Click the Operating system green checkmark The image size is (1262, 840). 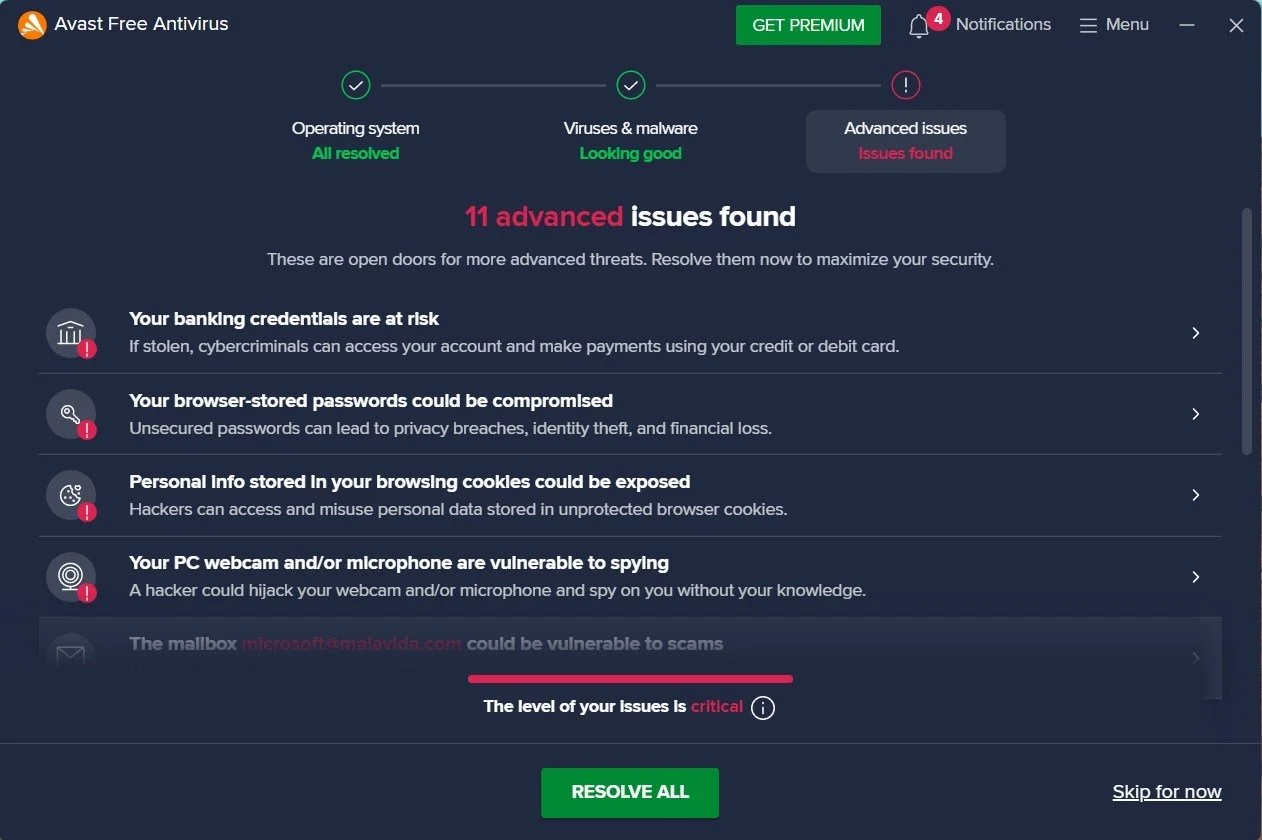point(356,85)
